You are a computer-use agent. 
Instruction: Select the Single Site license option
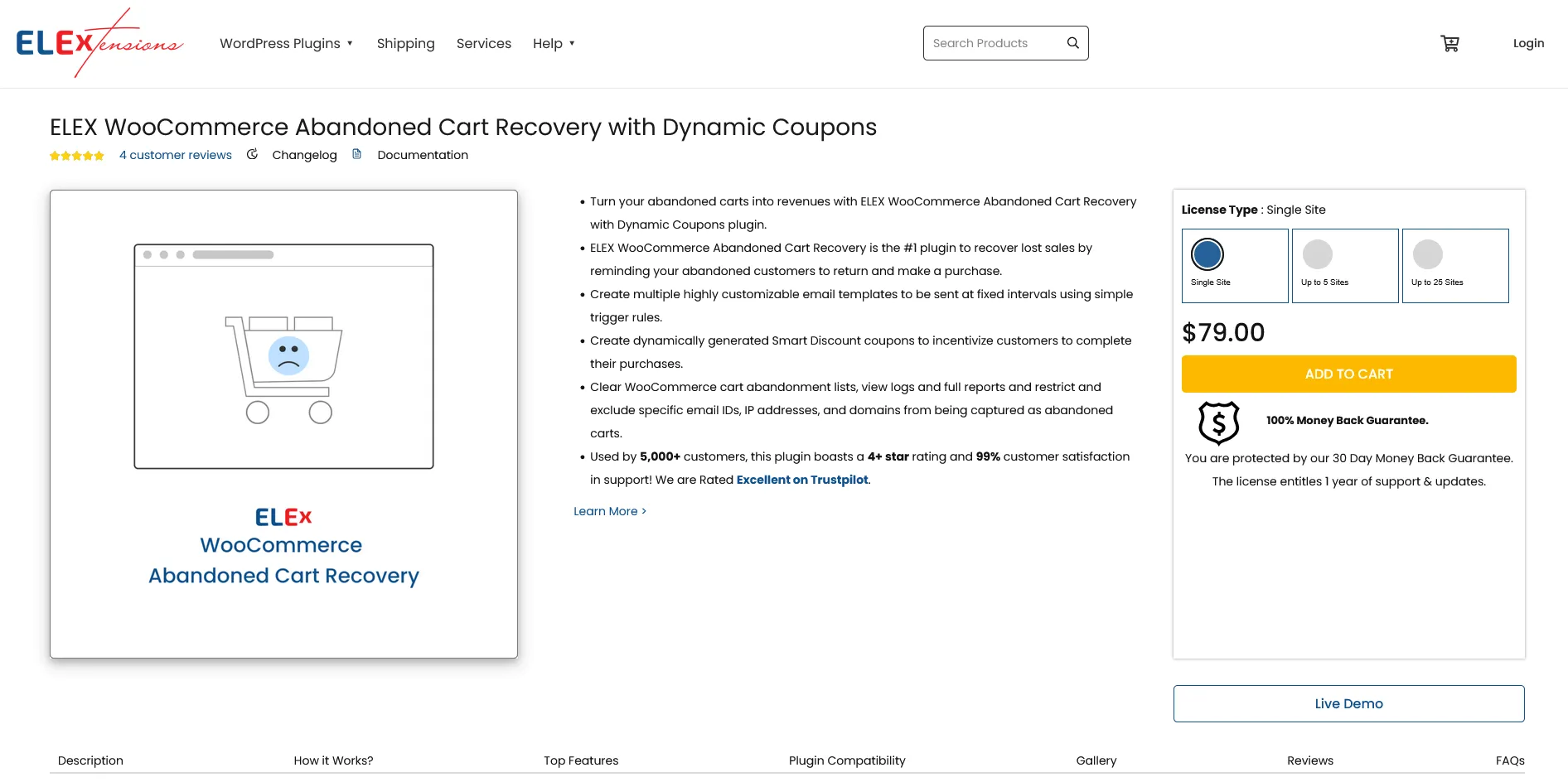click(1235, 266)
